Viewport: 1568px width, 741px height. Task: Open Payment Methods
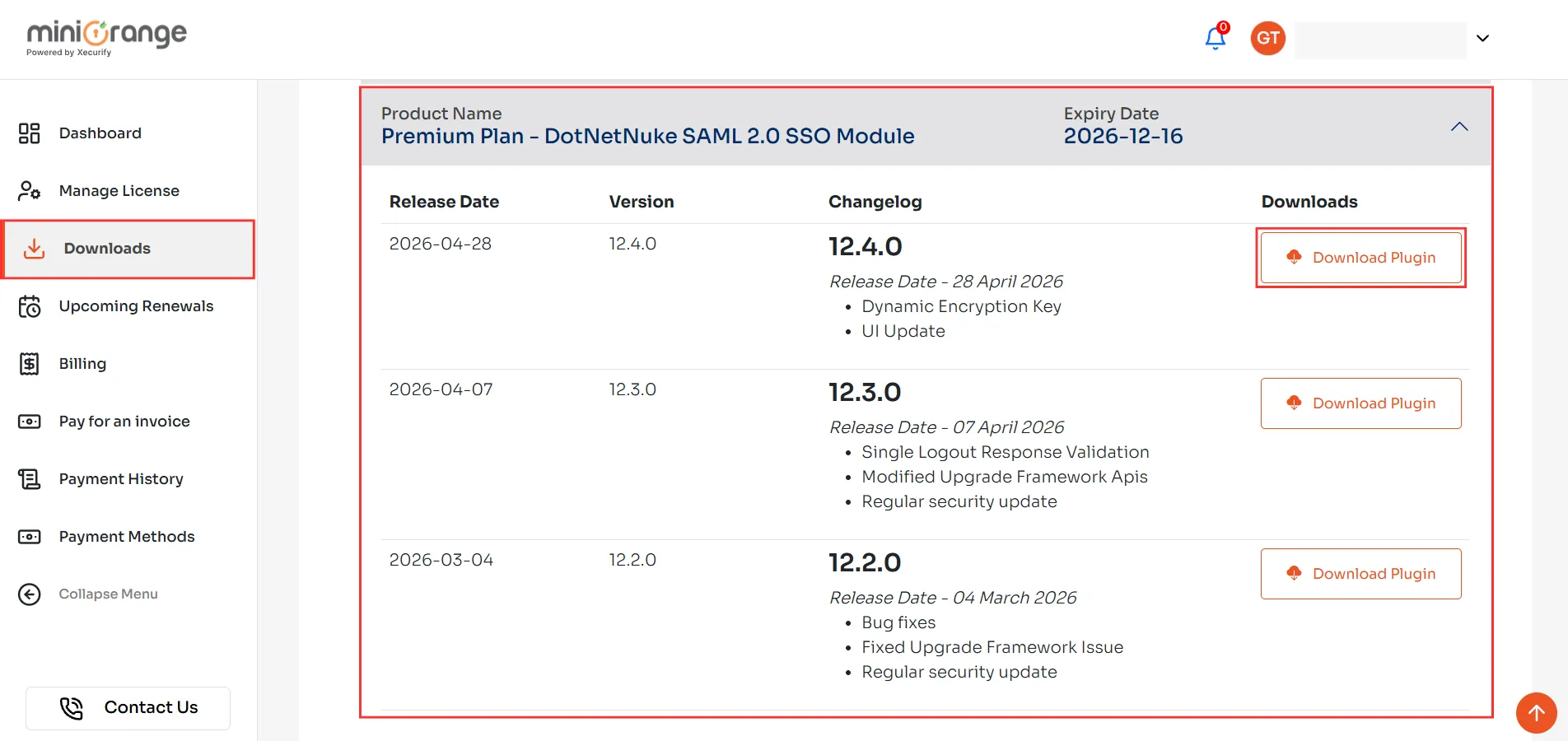[128, 537]
